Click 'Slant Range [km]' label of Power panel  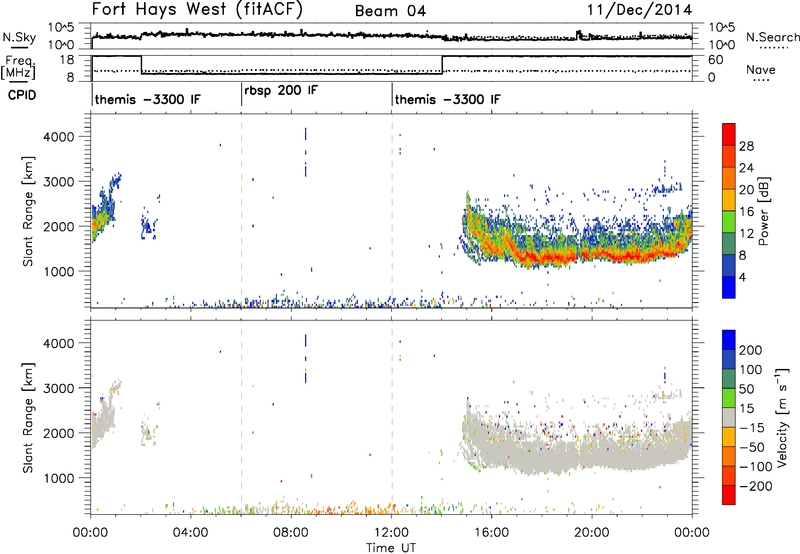click(28, 211)
